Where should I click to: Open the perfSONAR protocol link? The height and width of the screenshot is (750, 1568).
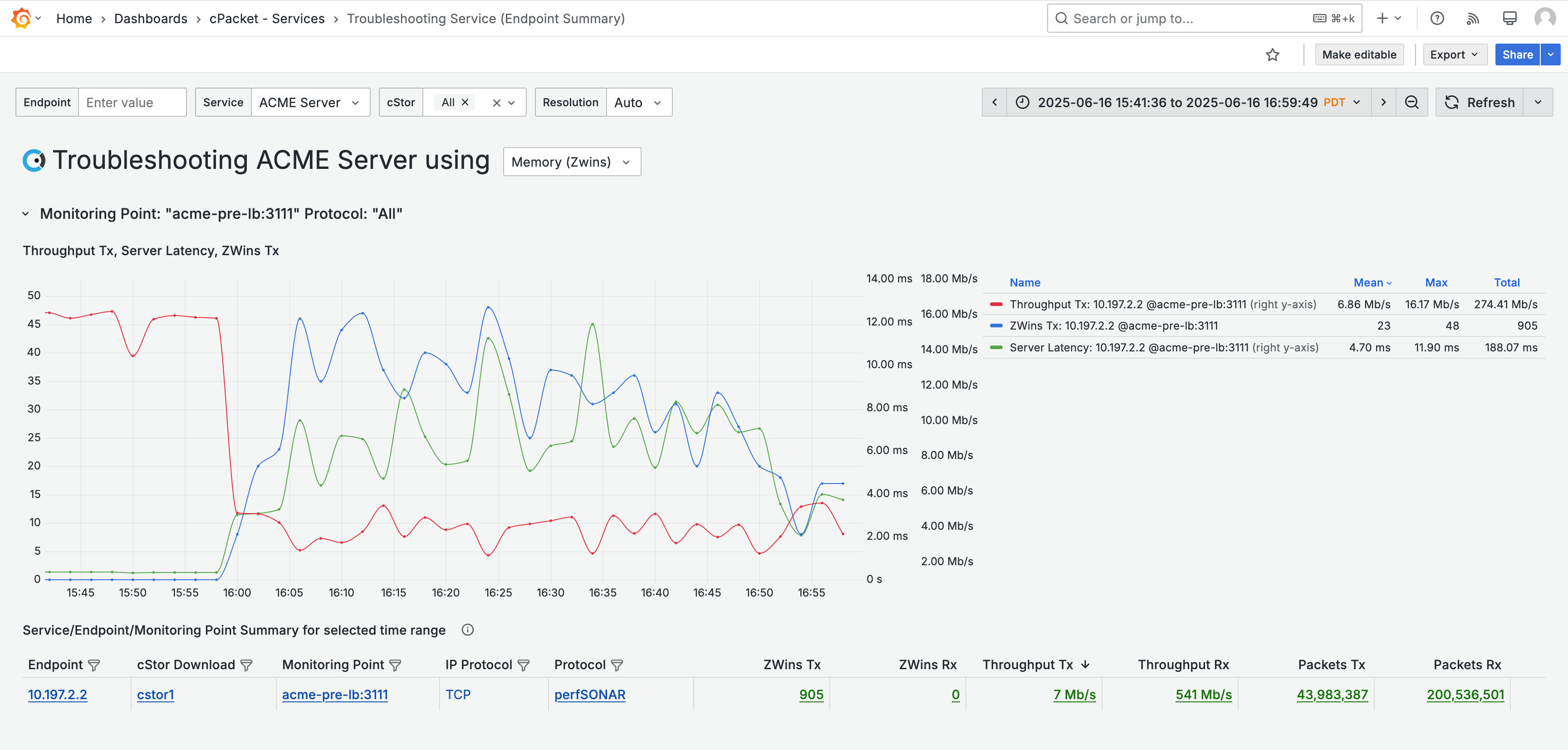(x=589, y=695)
